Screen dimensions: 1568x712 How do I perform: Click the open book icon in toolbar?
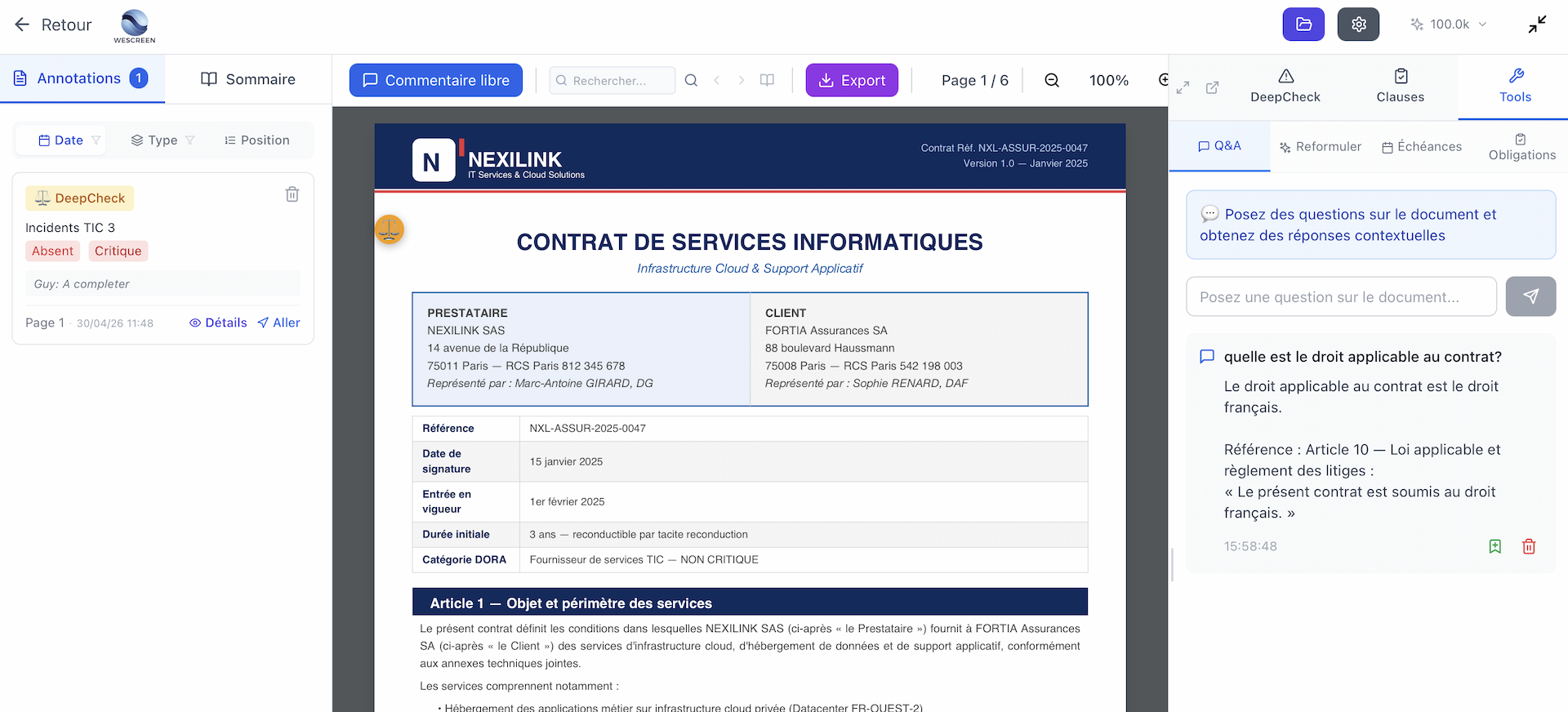tap(767, 80)
